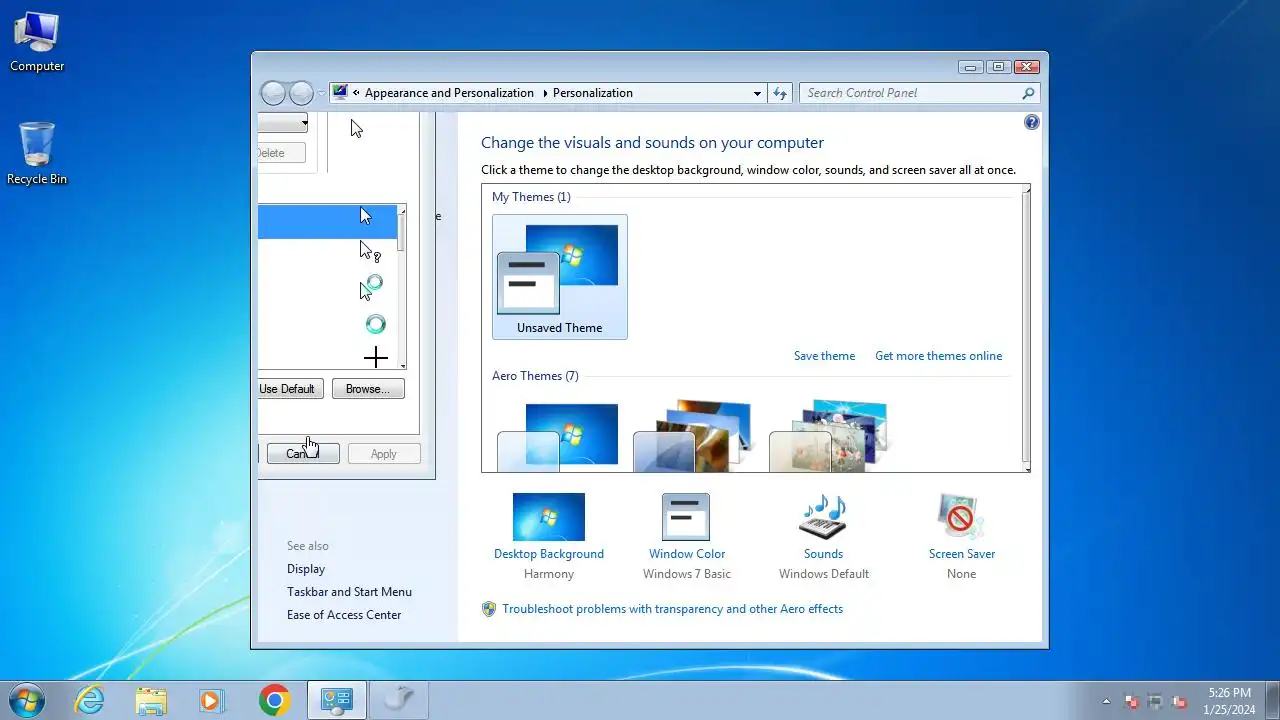
Task: Click the themes list scroll down arrow
Action: pos(1026,466)
